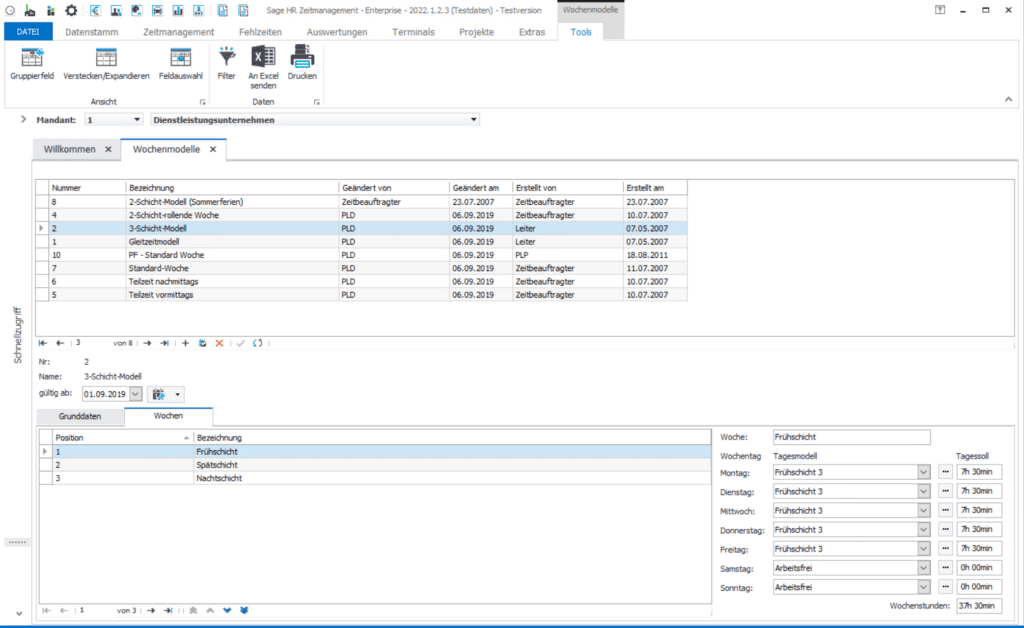The width and height of the screenshot is (1024, 628).
Task: Open the gültig ab date dropdown
Action: tap(135, 394)
